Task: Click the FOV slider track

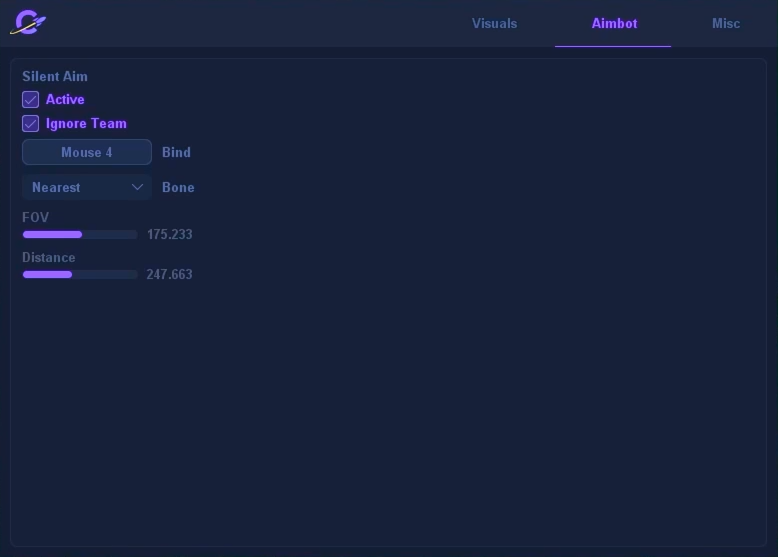Action: [80, 235]
